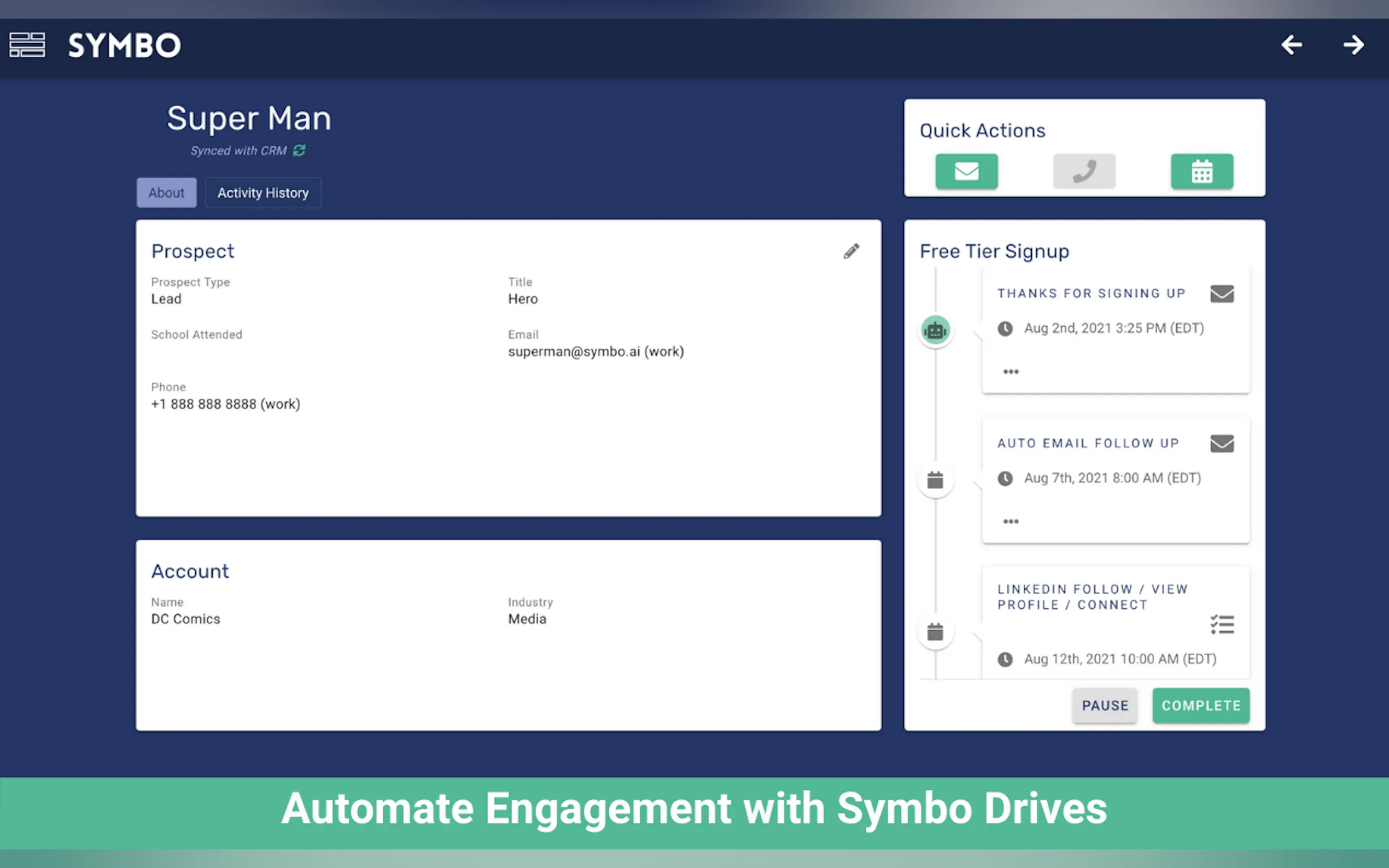Click the forward arrow in header
This screenshot has height=868, width=1389.
click(1353, 45)
